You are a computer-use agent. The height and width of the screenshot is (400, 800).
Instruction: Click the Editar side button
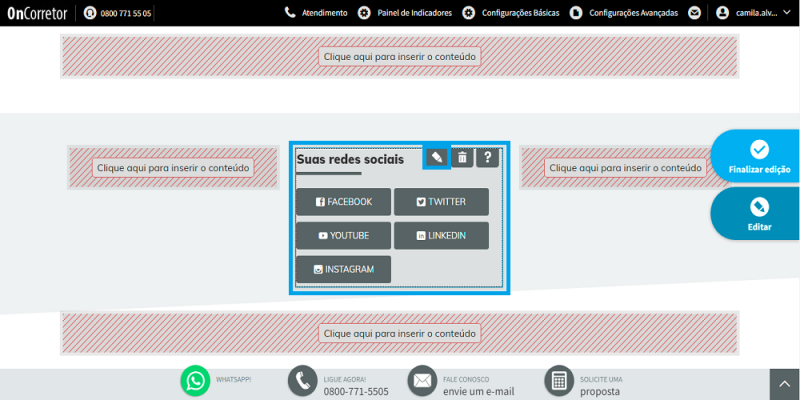(x=757, y=213)
